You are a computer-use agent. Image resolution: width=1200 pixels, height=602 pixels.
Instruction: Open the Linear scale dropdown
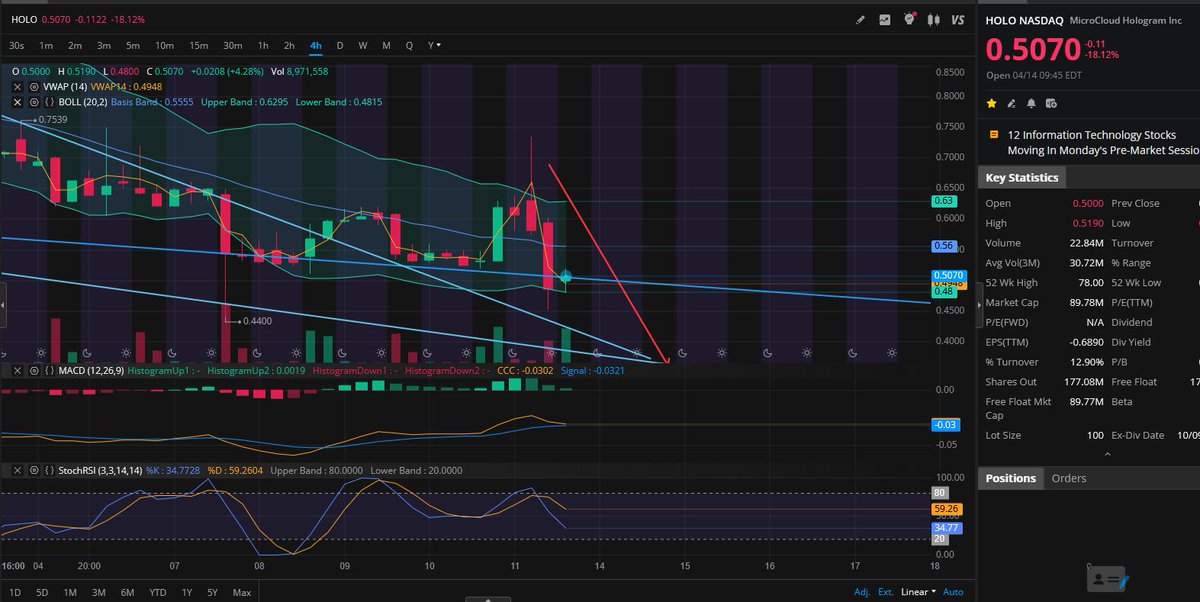pyautogui.click(x=919, y=592)
